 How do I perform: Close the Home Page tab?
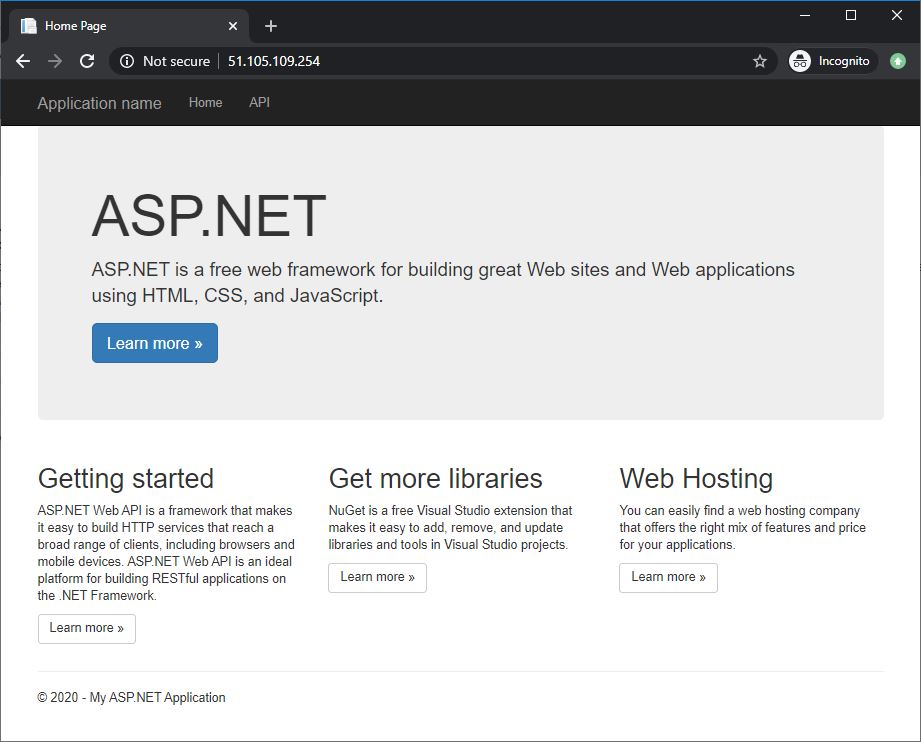coord(234,26)
